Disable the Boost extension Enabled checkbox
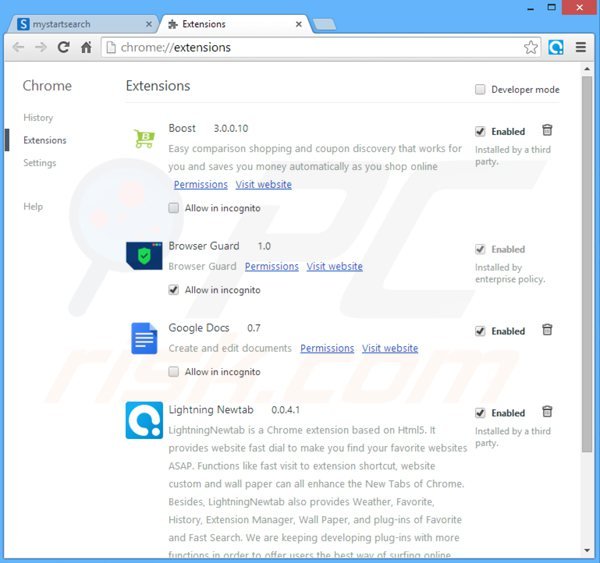This screenshot has width=600, height=563. pyautogui.click(x=480, y=132)
